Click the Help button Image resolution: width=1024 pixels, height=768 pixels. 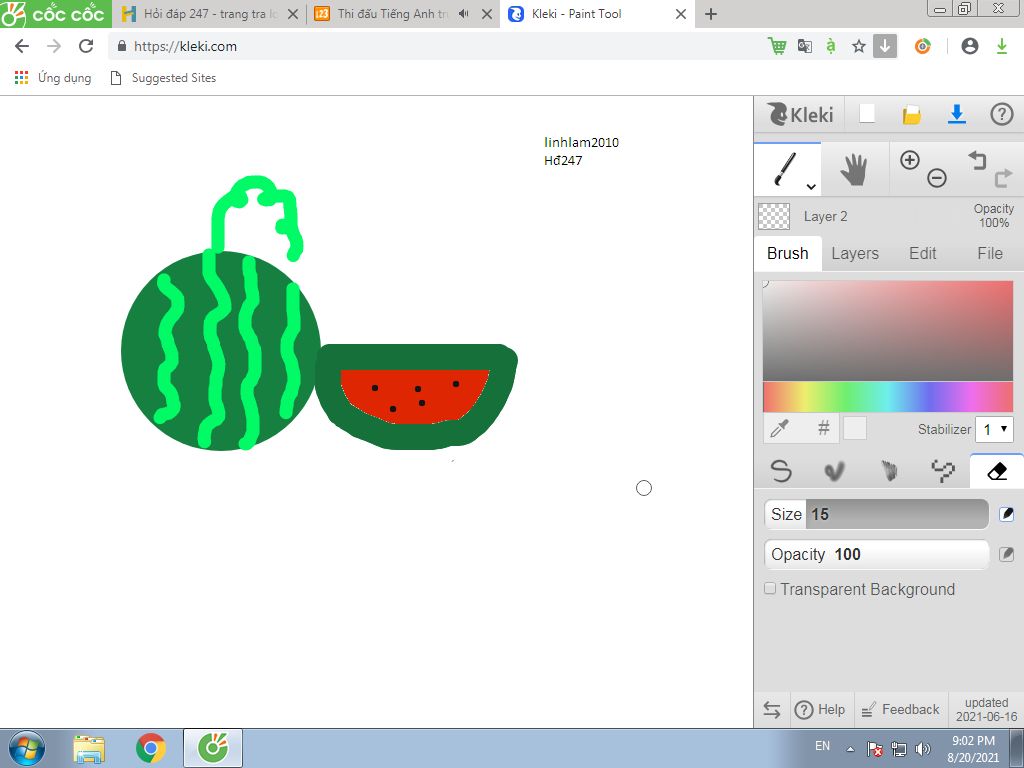point(820,709)
